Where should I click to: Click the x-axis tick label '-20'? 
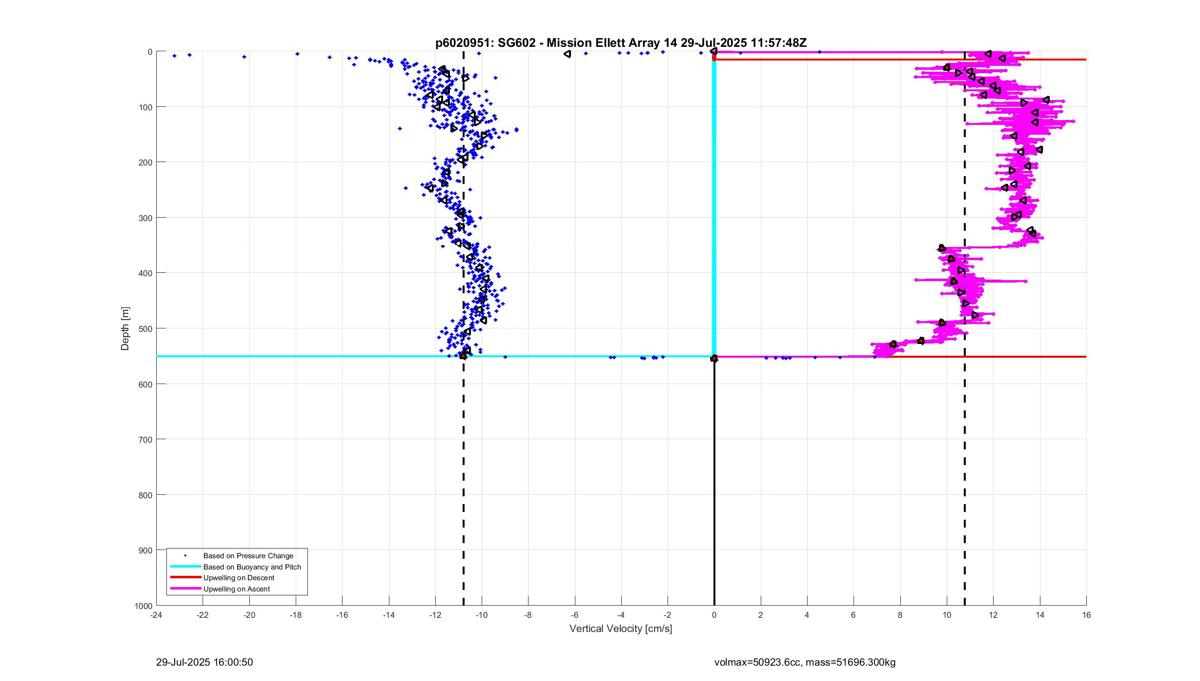pos(249,616)
